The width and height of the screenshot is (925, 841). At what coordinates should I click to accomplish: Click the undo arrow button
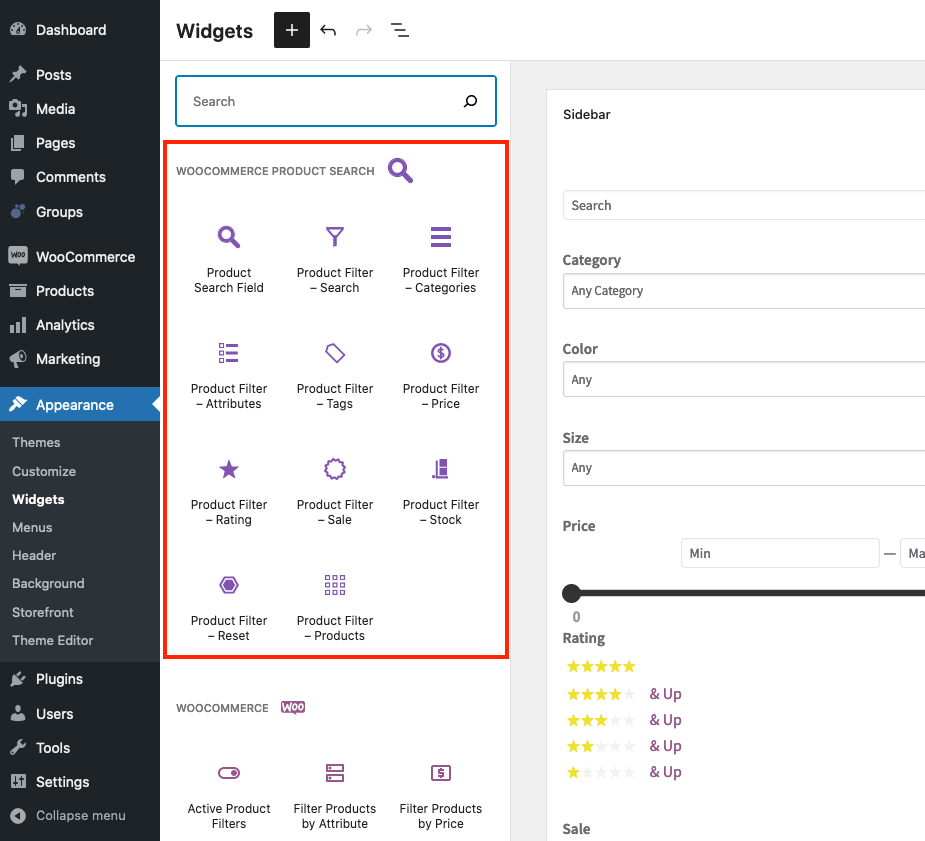328,30
